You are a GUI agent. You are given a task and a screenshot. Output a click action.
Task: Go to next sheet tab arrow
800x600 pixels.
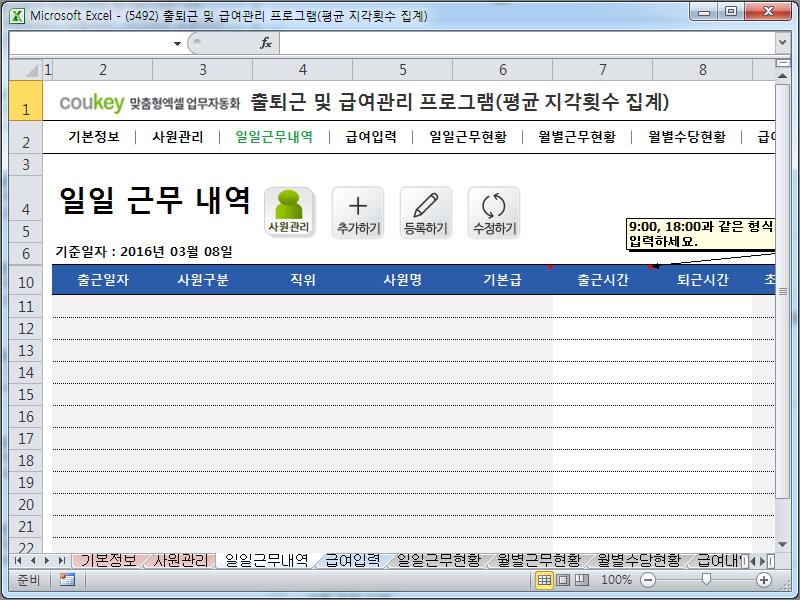tap(47, 561)
